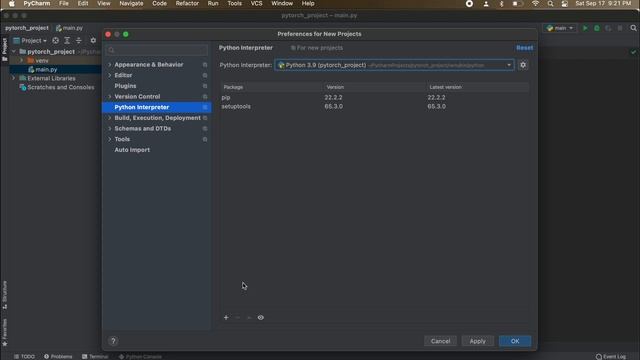Click the Bluetooth icon in menu bar
The height and width of the screenshot is (360, 640).
pyautogui.click(x=502, y=4)
